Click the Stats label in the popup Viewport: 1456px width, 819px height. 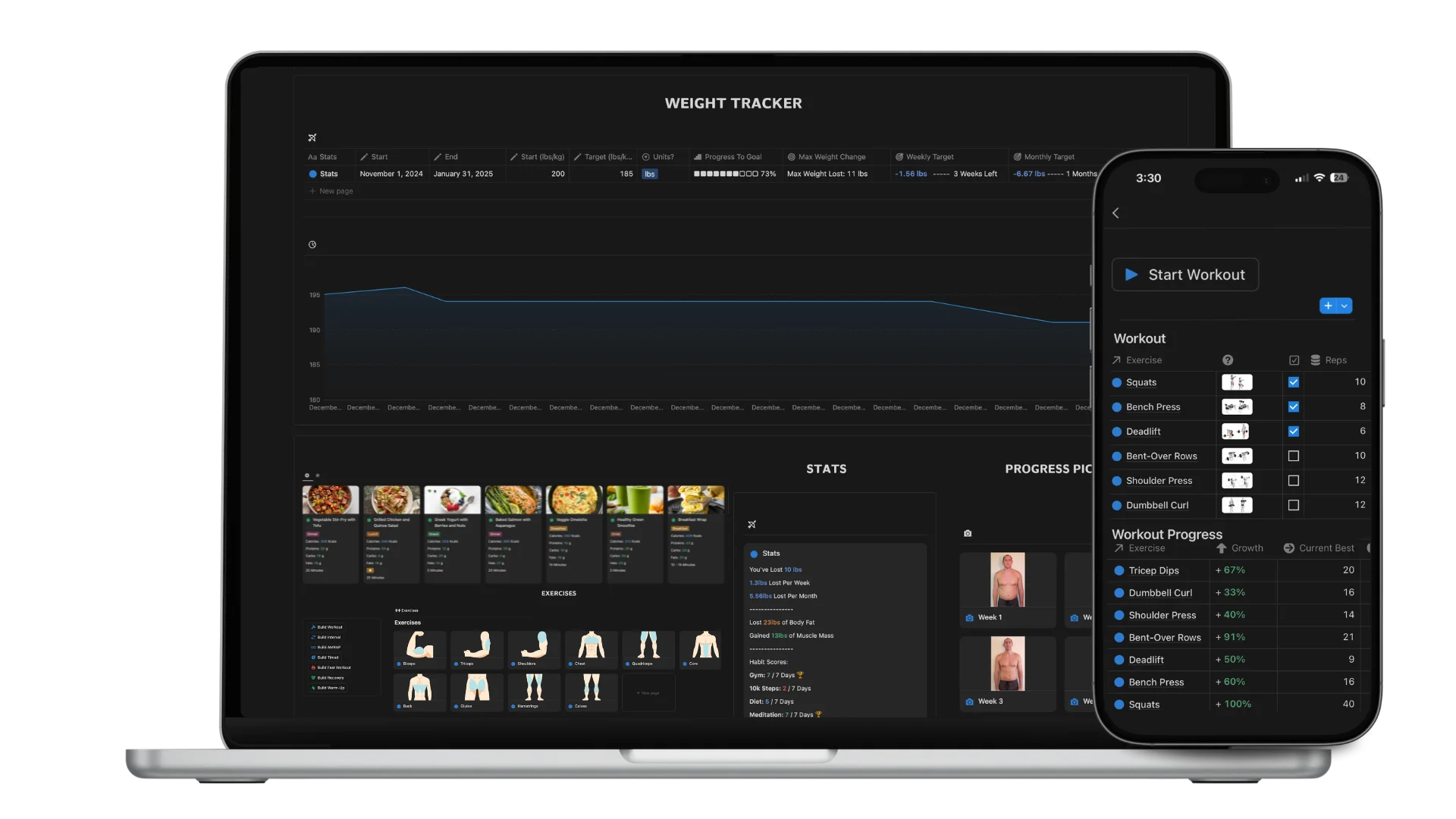(x=771, y=553)
